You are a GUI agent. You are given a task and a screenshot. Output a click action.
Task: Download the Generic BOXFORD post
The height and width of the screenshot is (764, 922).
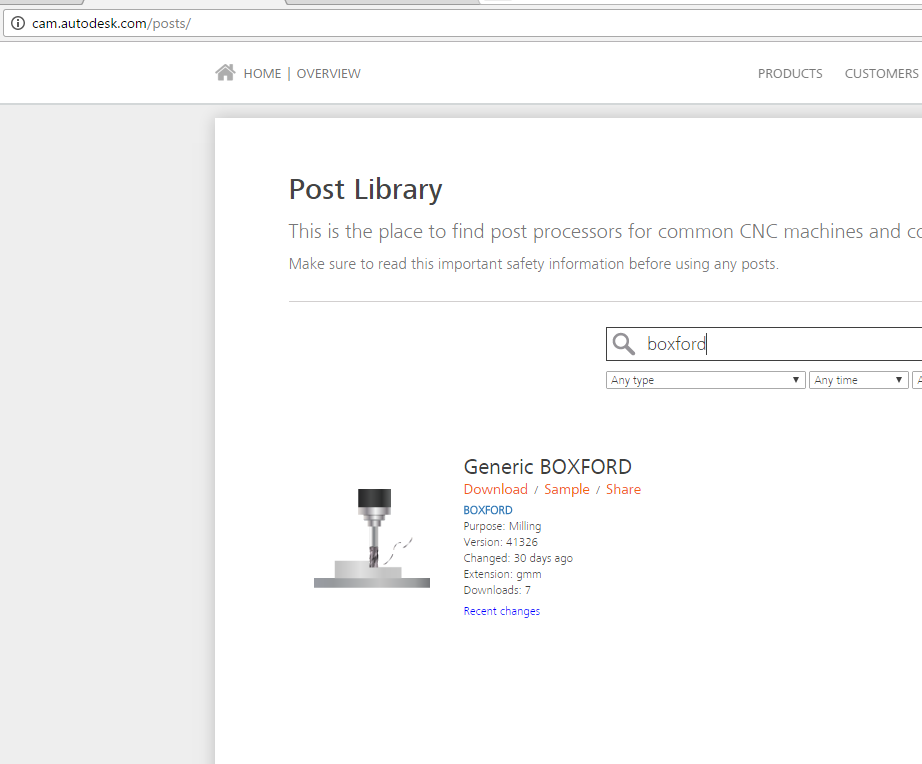pos(496,489)
